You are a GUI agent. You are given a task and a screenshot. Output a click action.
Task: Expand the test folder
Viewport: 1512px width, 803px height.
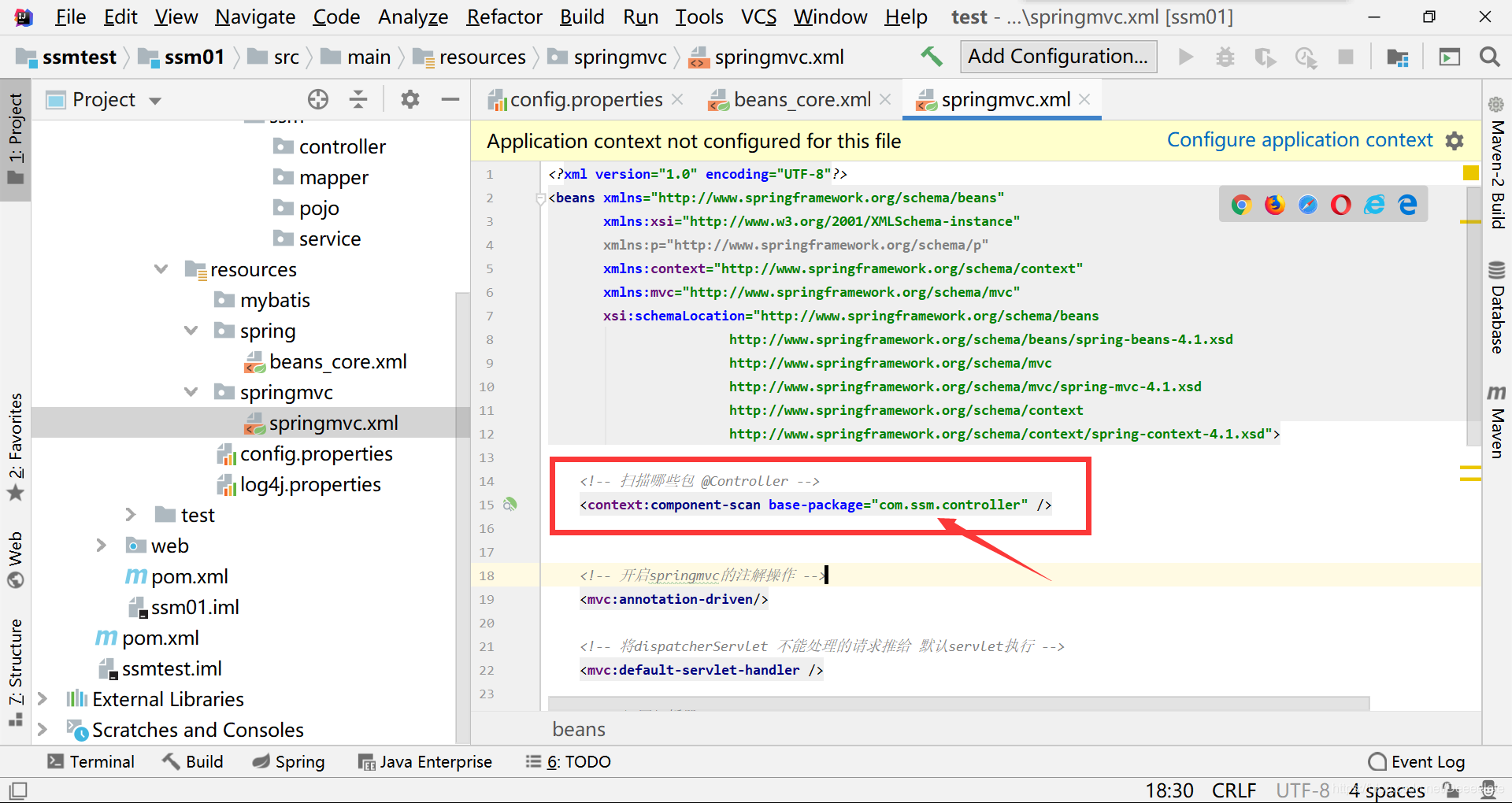pos(131,515)
